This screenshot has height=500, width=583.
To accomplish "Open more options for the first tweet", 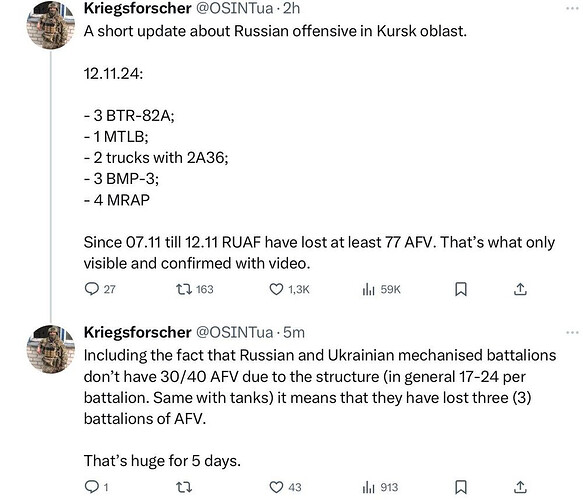I will point(573,8).
